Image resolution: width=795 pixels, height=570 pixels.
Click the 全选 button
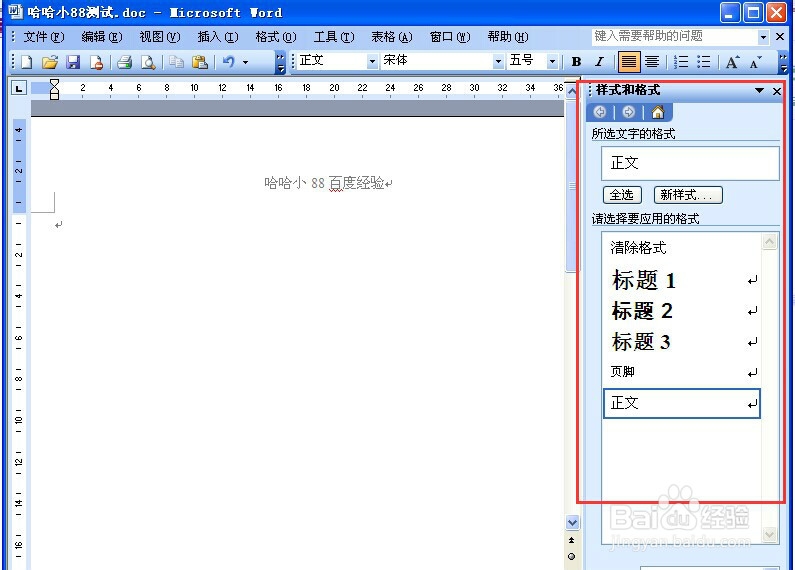pyautogui.click(x=622, y=195)
